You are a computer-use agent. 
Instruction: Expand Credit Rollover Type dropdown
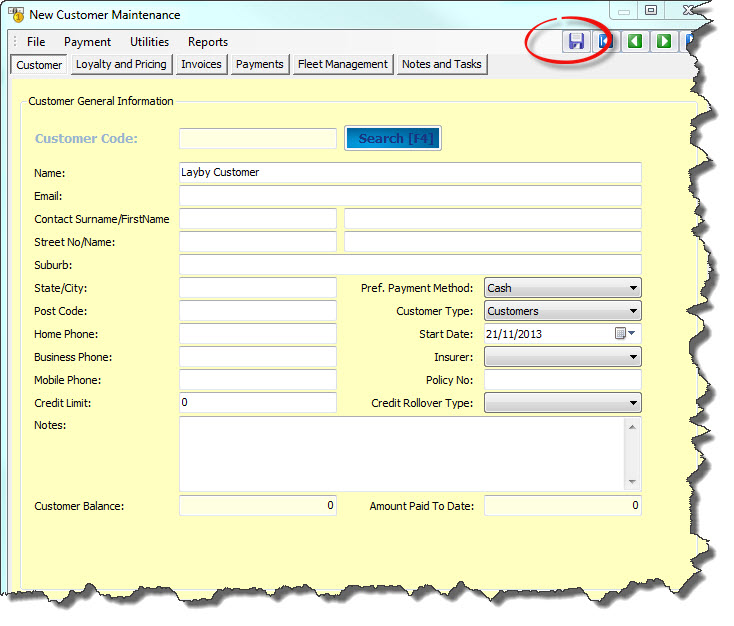pyautogui.click(x=633, y=402)
